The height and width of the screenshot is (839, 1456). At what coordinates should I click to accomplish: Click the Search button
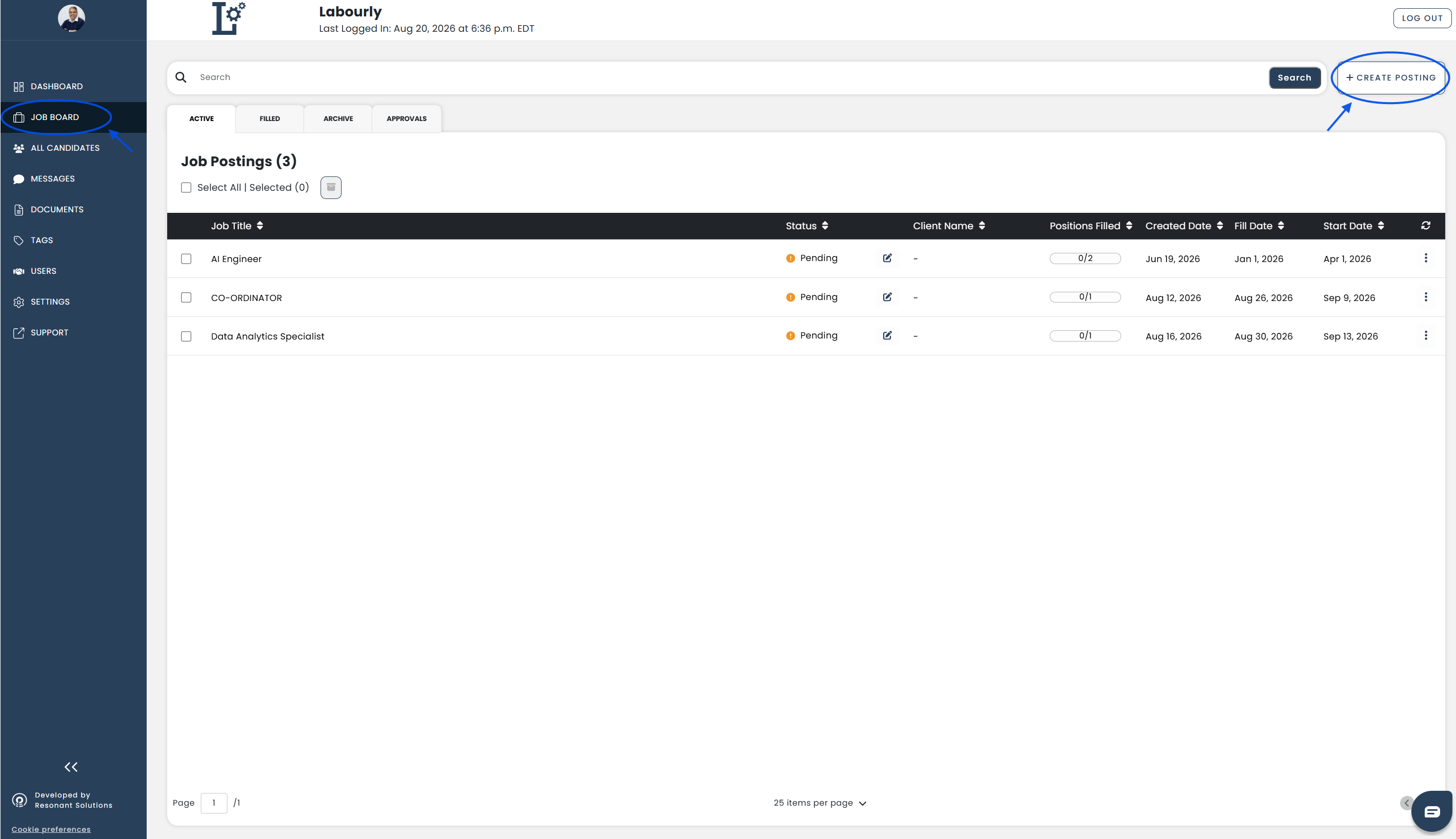[x=1294, y=78]
